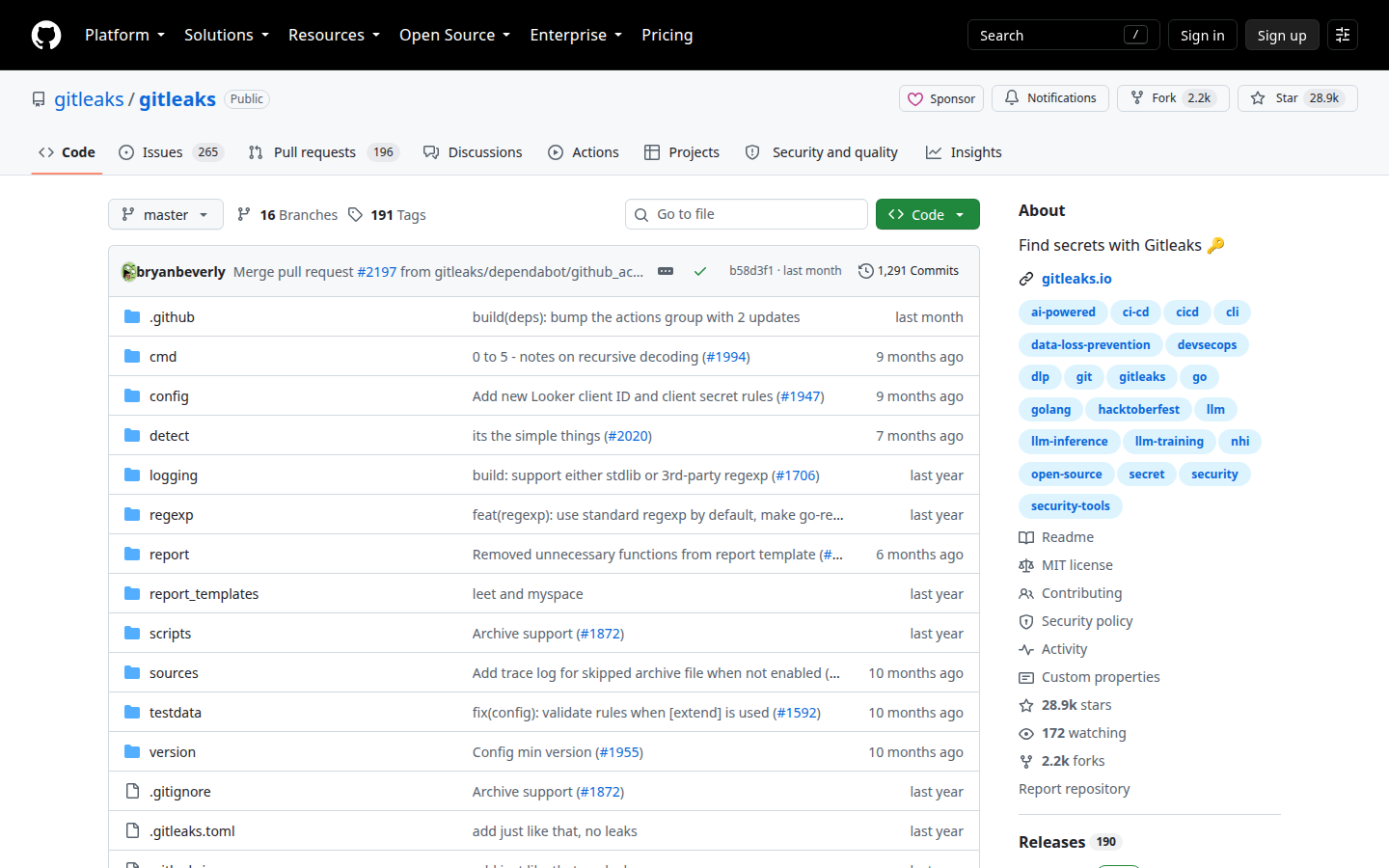This screenshot has height=868, width=1389.
Task: Click the tag icon beside 191 Tags
Action: pos(356,214)
